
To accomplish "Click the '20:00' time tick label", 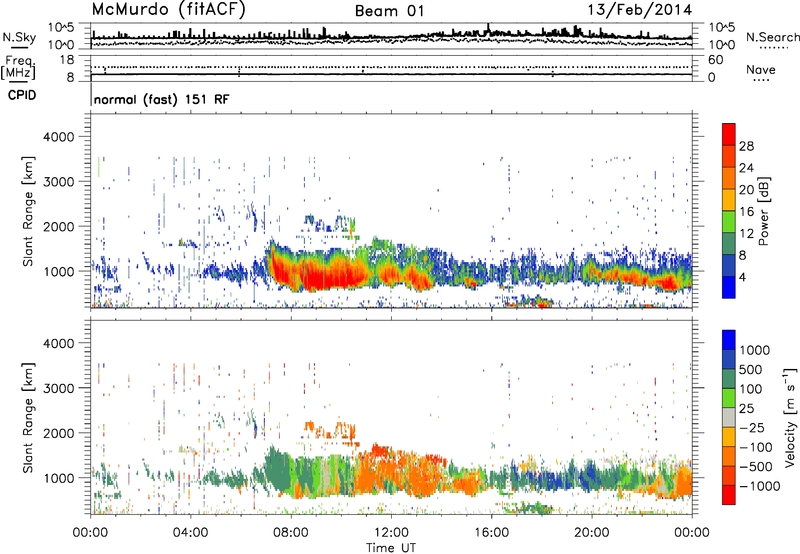I will 591,533.
